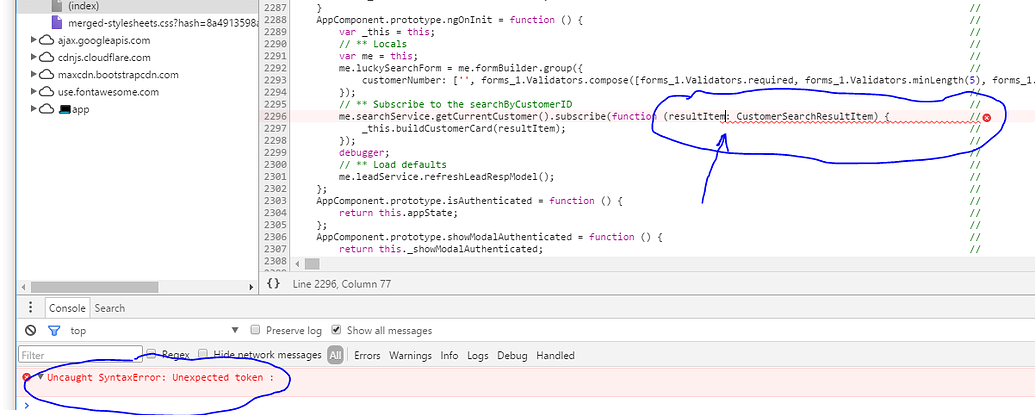Screen dimensions: 1035x415
Task: Click the console Filter text field
Action: (80, 355)
